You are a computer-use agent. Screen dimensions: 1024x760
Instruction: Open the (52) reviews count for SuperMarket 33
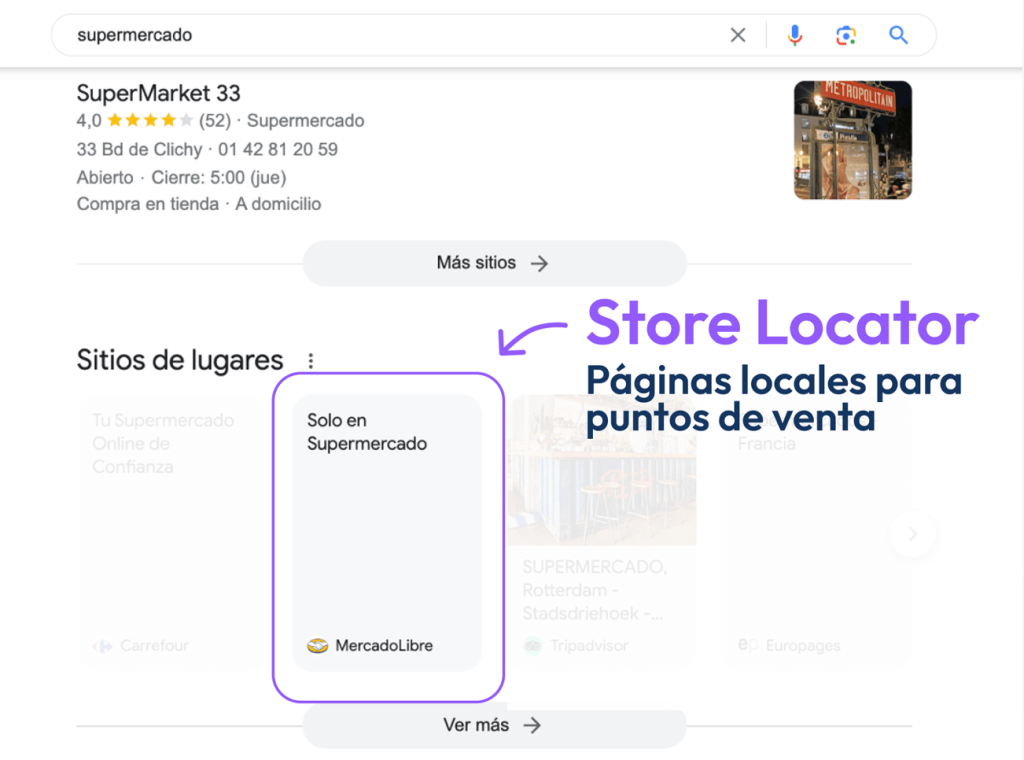coord(215,121)
